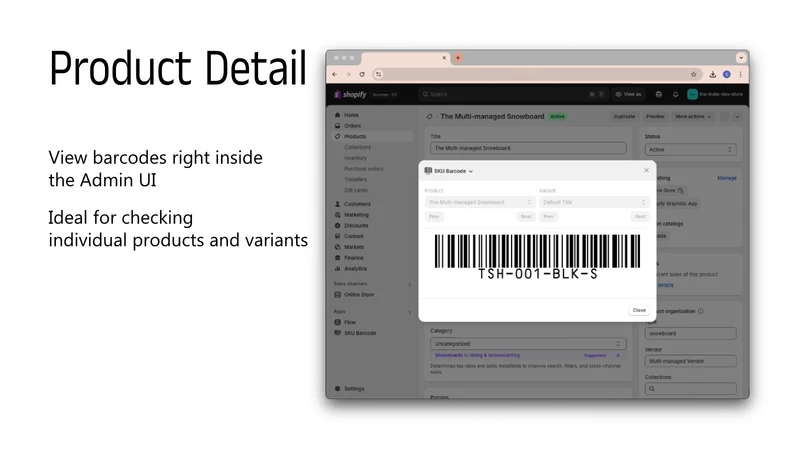800x450 pixels.
Task: Click the Manage link under Publishing
Action: pos(727,178)
